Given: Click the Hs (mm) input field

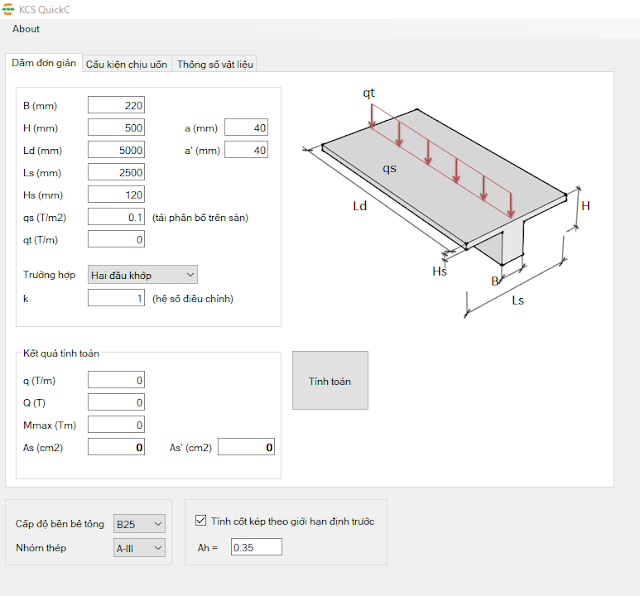Looking at the screenshot, I should (116, 195).
